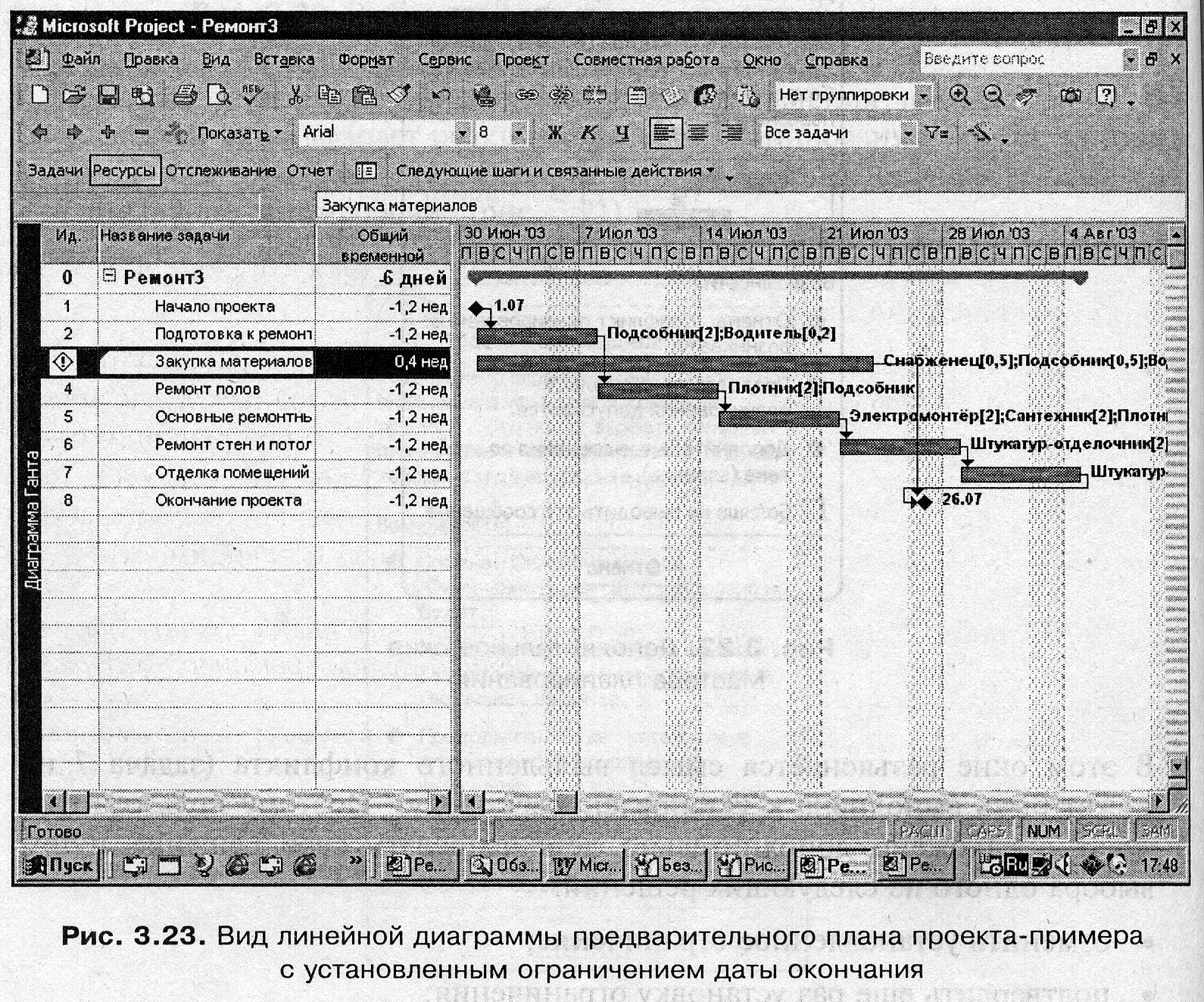Click the AutoFilter funnel icon
Screen dimensions: 1204x1002
click(x=938, y=133)
